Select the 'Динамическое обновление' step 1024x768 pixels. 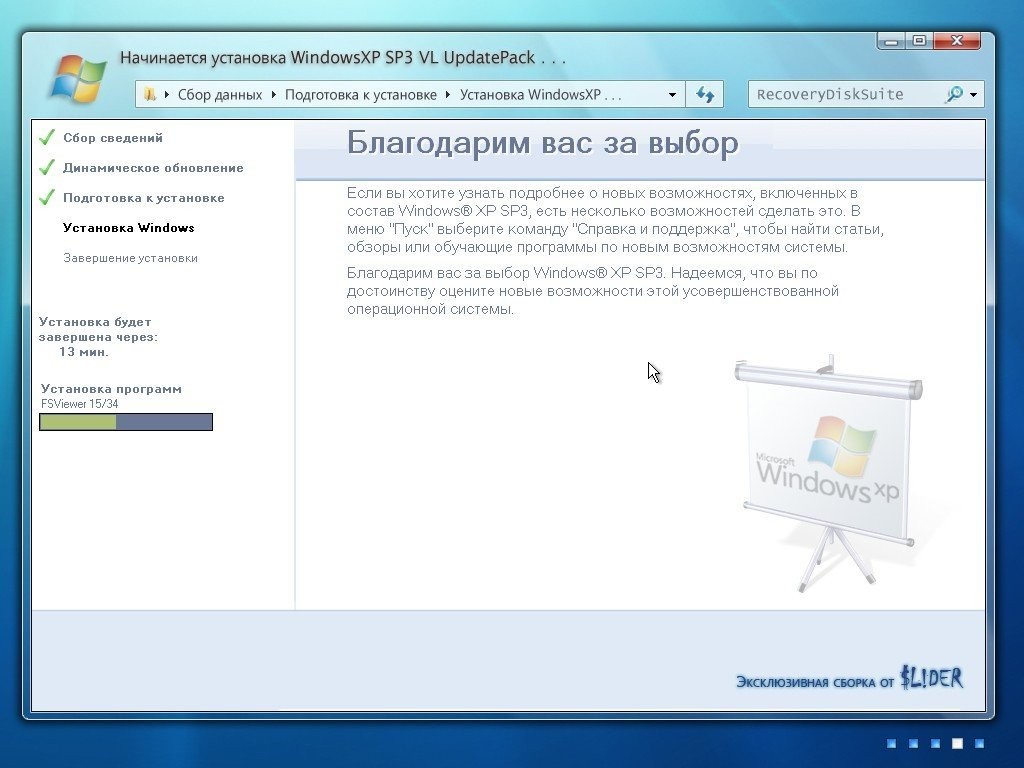click(153, 168)
